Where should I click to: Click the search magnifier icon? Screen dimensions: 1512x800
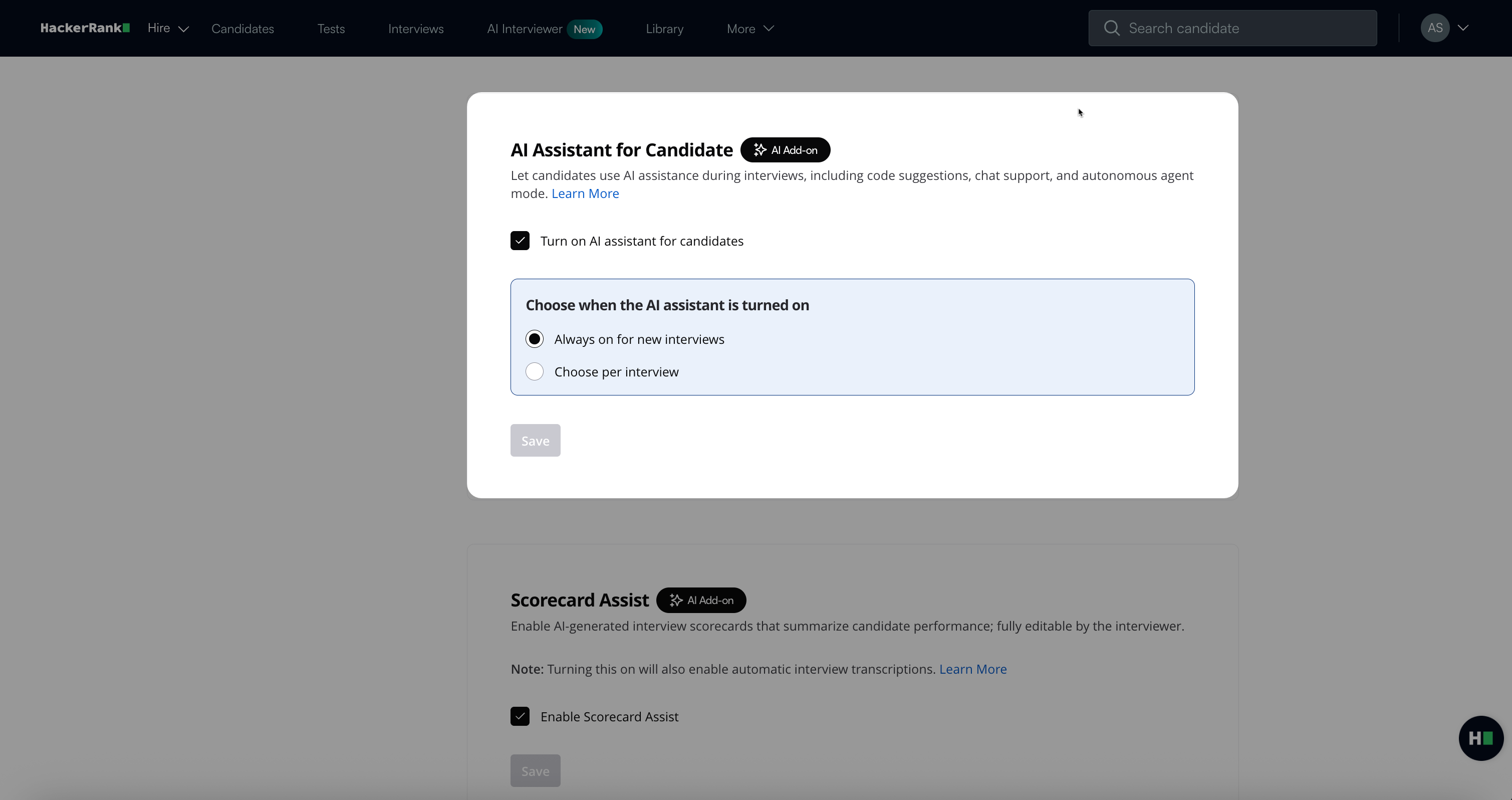[x=1111, y=28]
